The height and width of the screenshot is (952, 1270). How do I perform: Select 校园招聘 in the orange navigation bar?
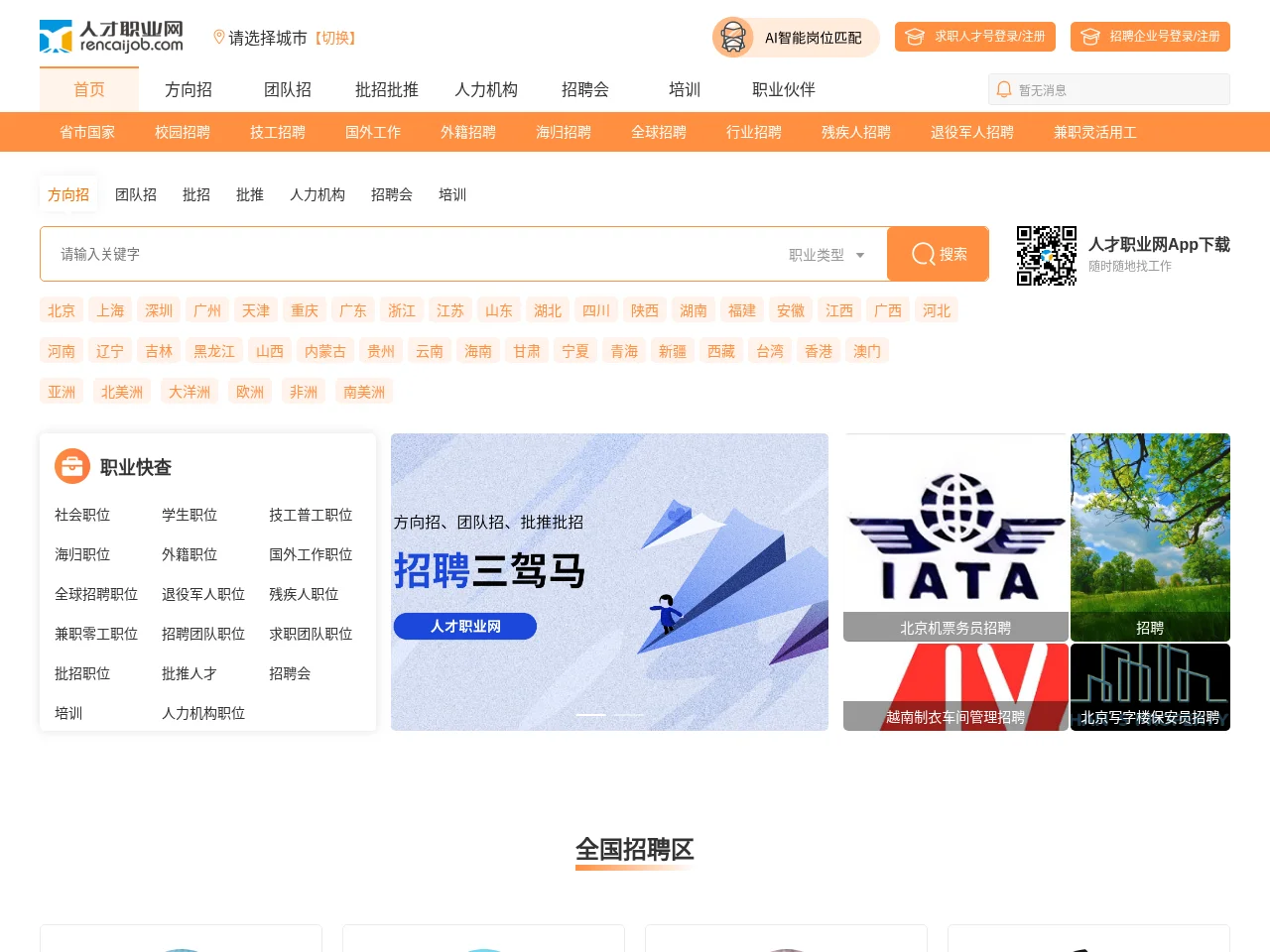183,132
